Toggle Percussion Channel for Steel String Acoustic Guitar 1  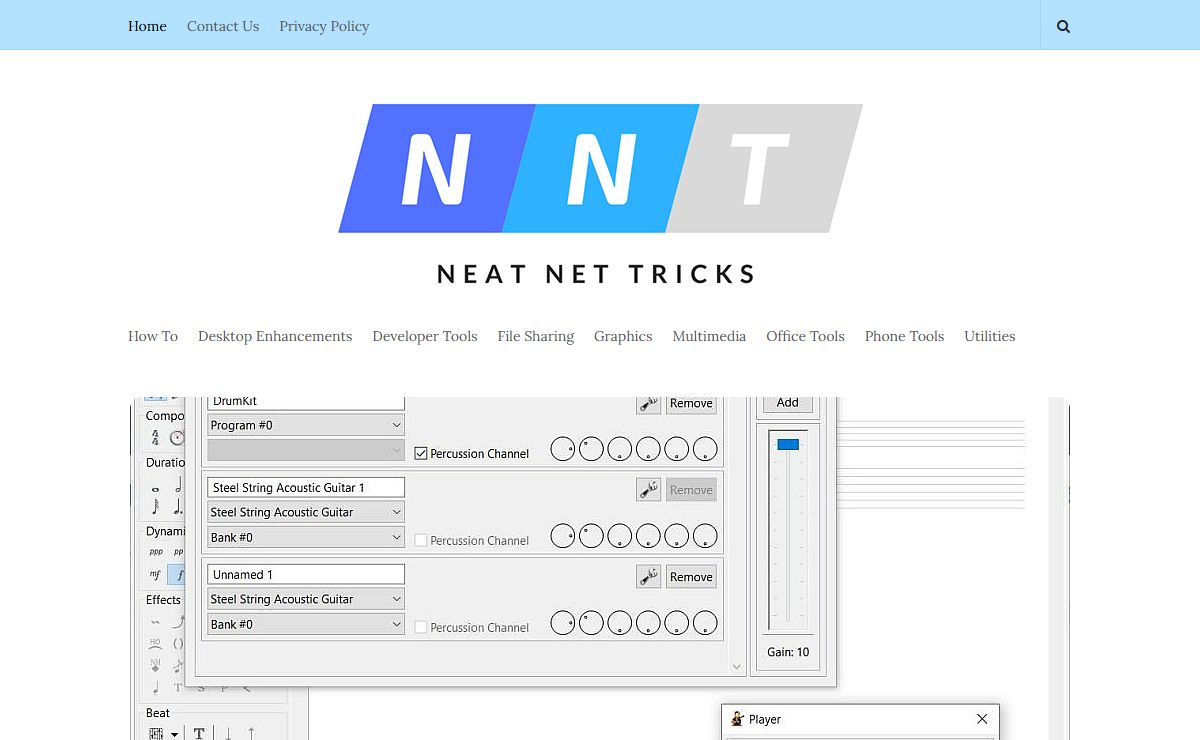point(421,540)
